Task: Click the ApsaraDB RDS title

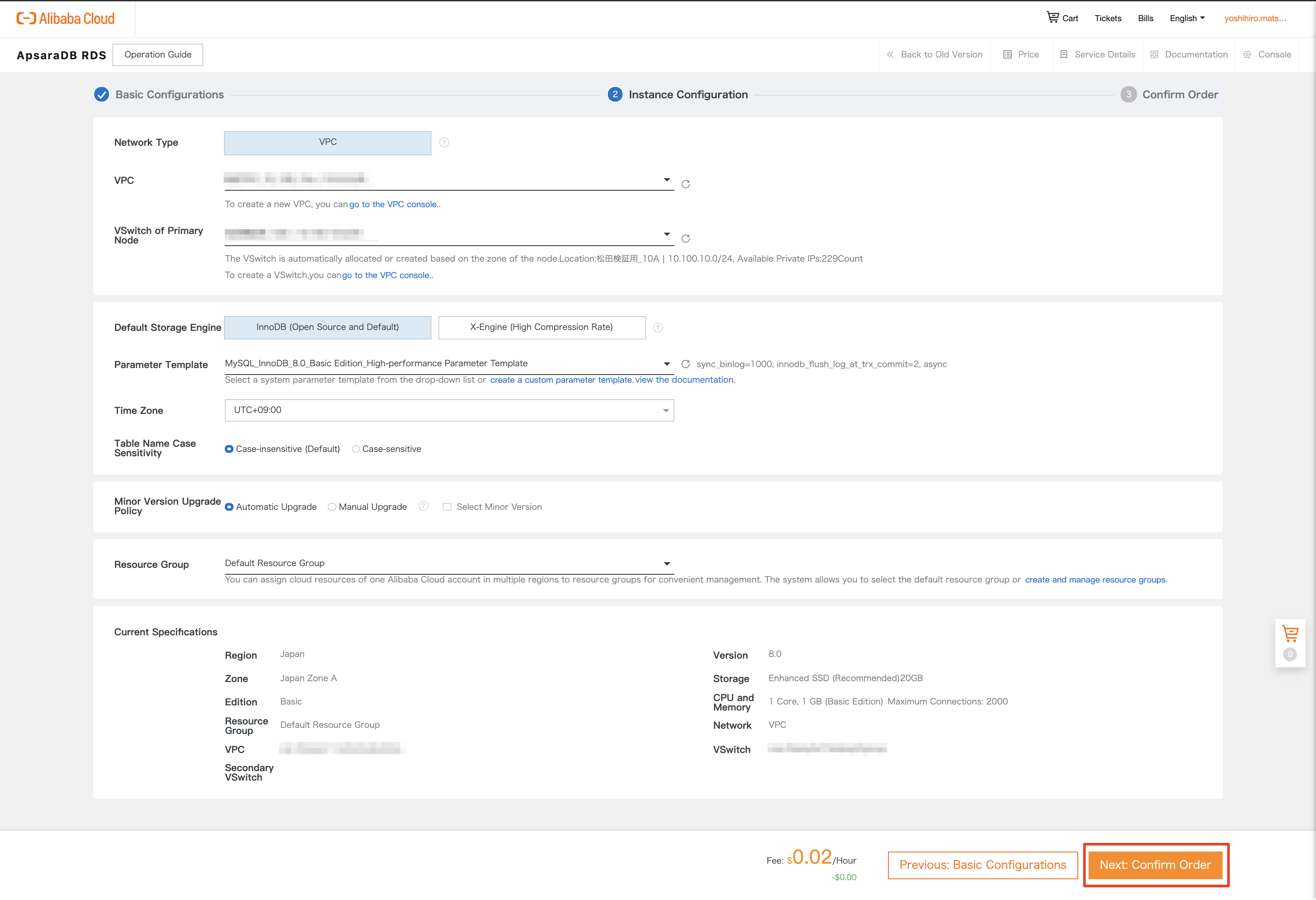Action: [x=61, y=55]
